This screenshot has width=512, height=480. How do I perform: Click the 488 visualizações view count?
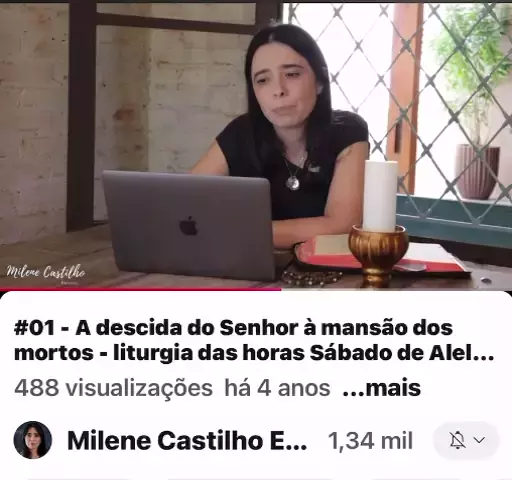coord(113,388)
